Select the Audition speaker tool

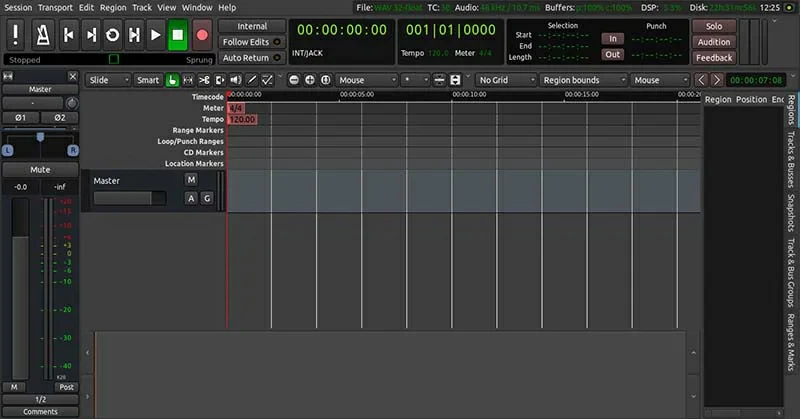point(236,80)
